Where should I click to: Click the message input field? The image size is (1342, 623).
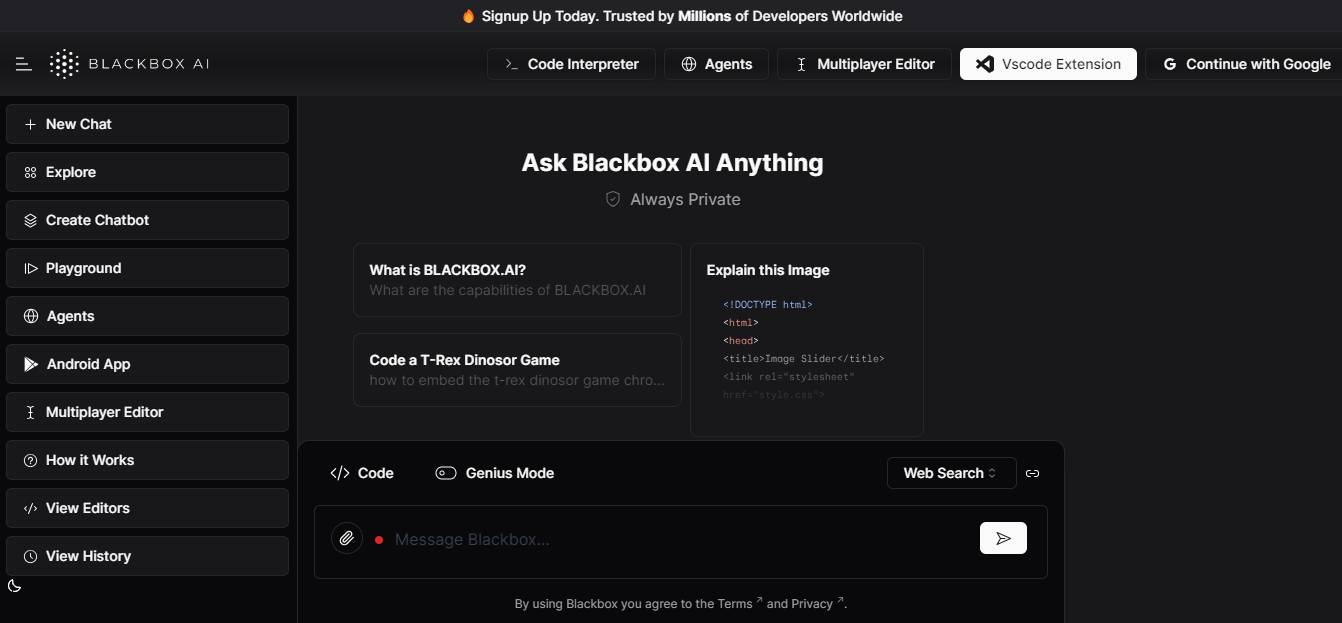coord(600,538)
